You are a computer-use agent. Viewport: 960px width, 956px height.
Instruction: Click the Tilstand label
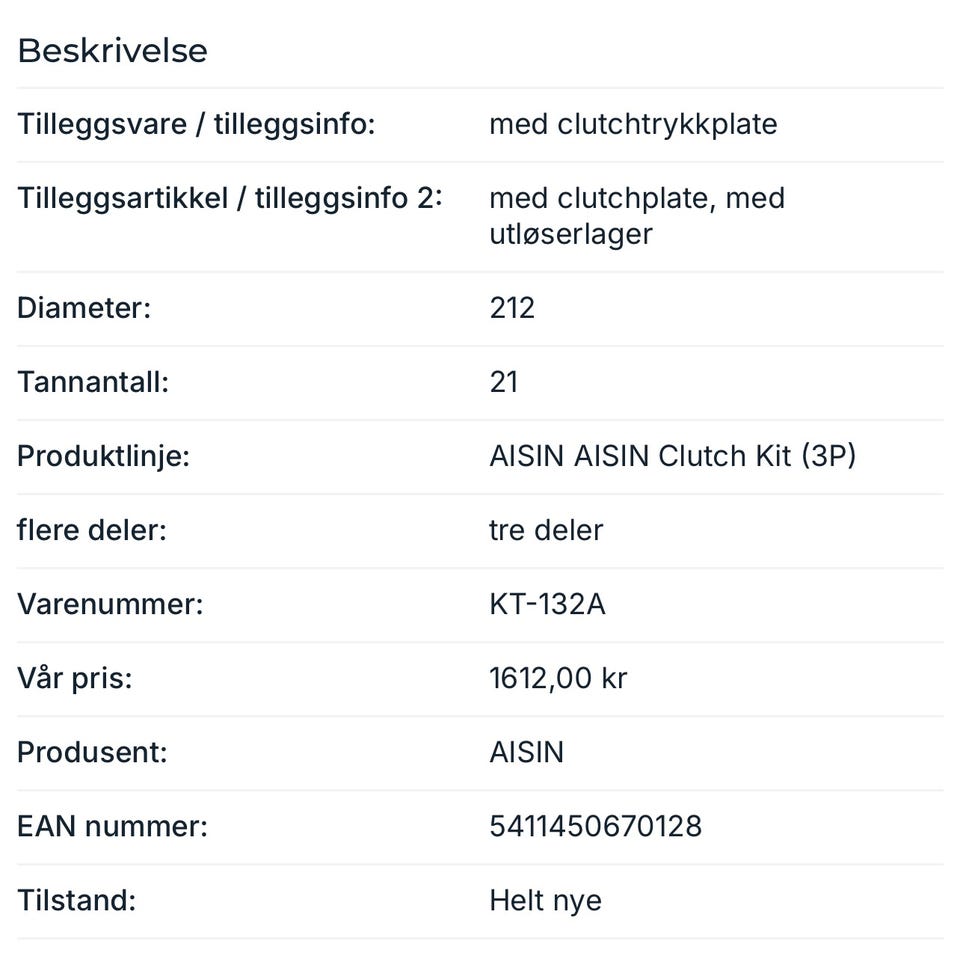(77, 901)
